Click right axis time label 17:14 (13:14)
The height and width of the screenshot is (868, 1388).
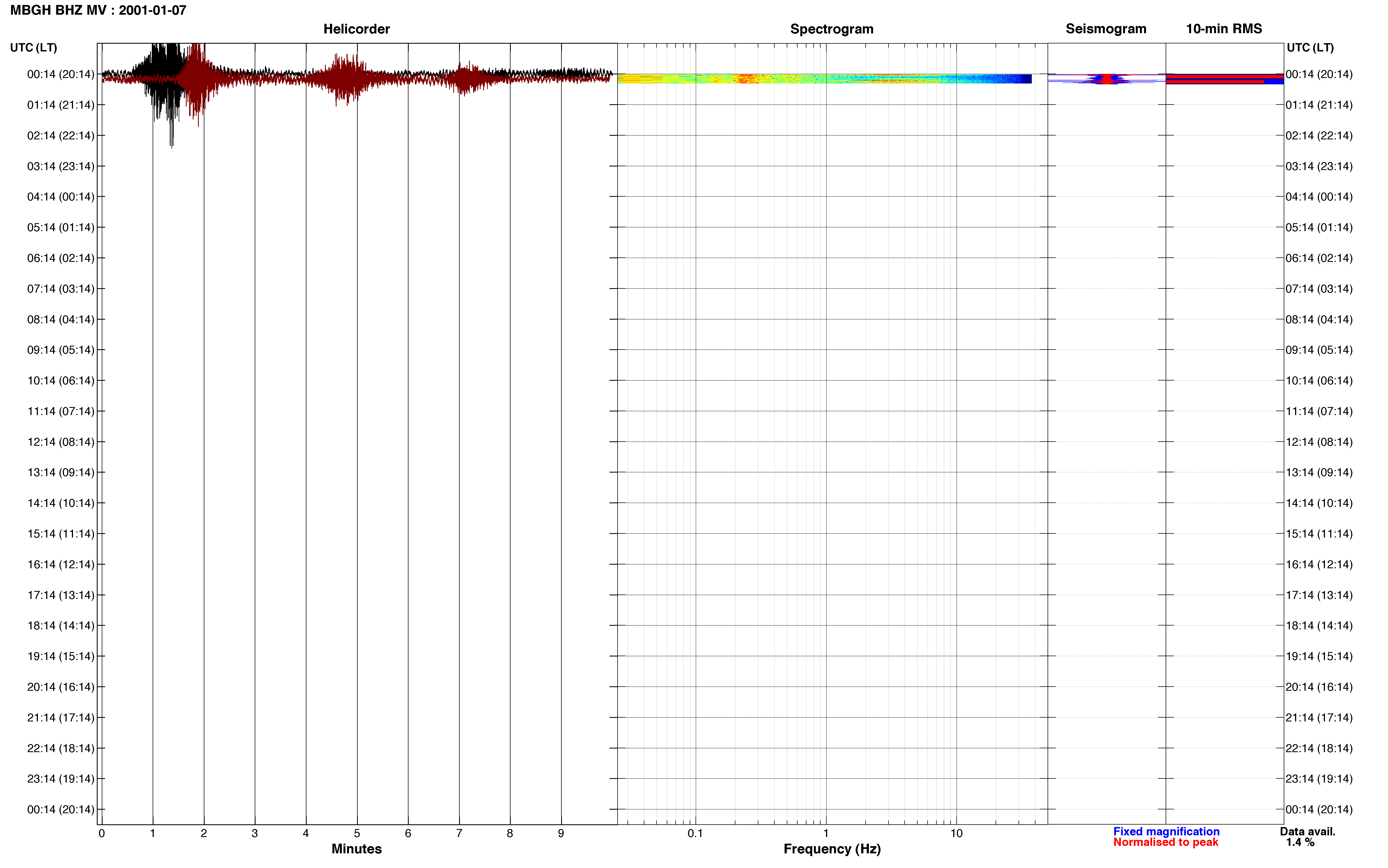coord(1319,595)
